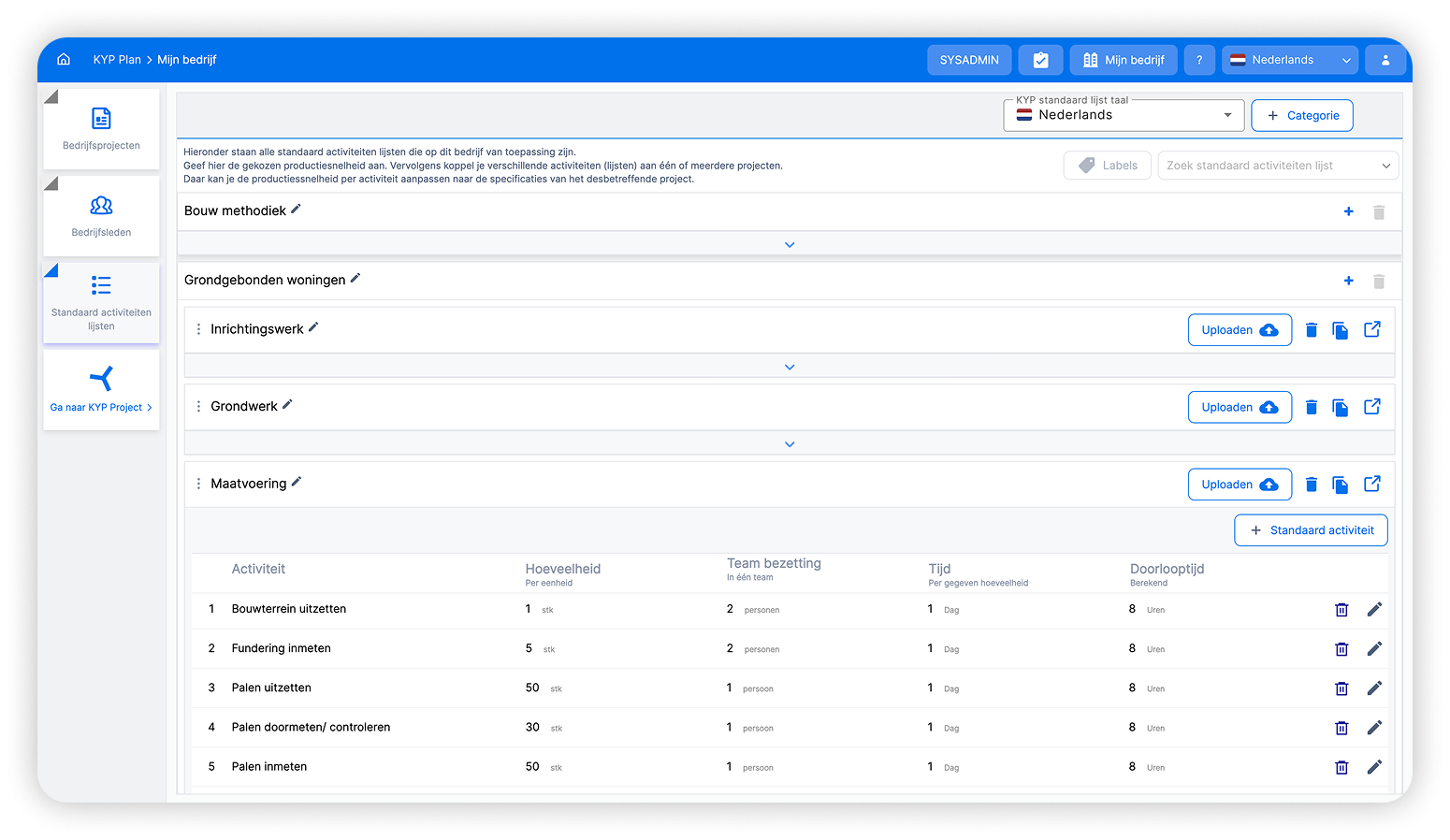Image resolution: width=1450 pixels, height=840 pixels.
Task: Add a Standaard activiteit
Action: tap(1311, 530)
